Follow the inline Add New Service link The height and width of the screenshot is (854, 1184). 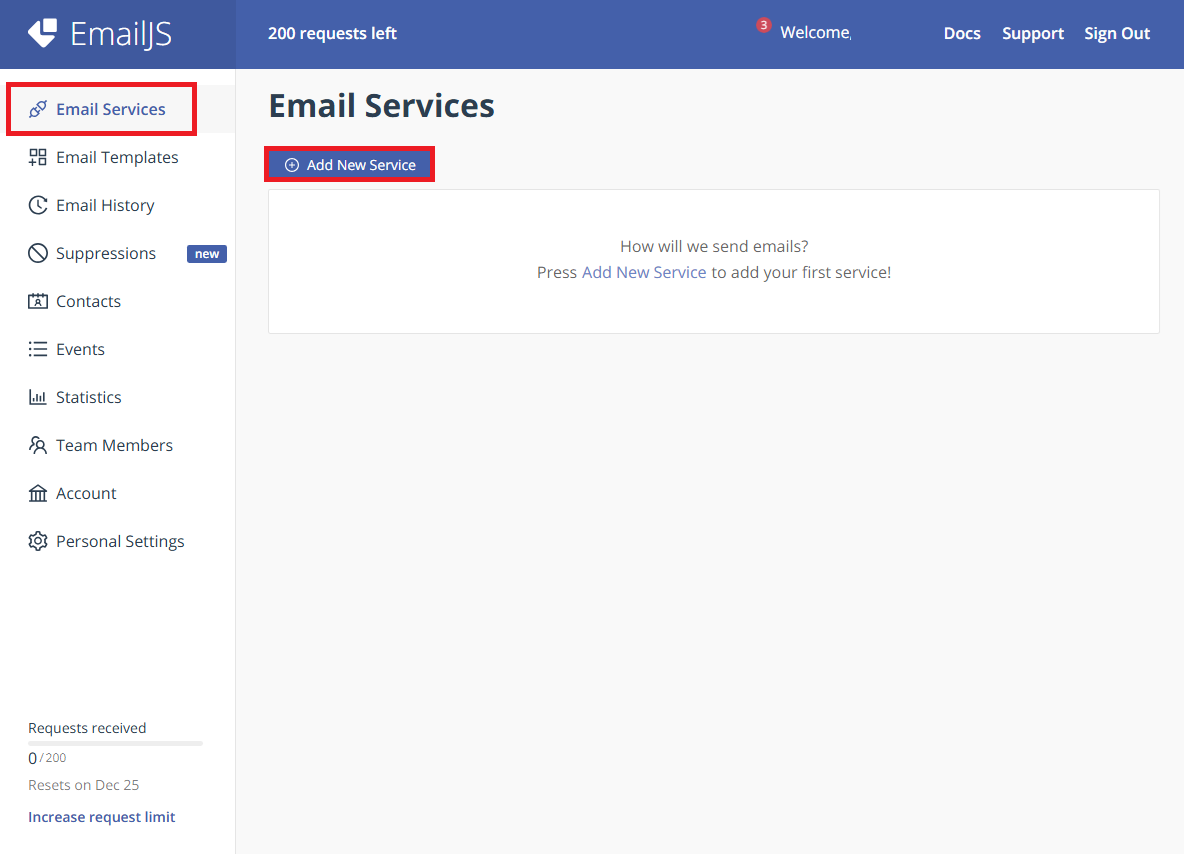643,273
